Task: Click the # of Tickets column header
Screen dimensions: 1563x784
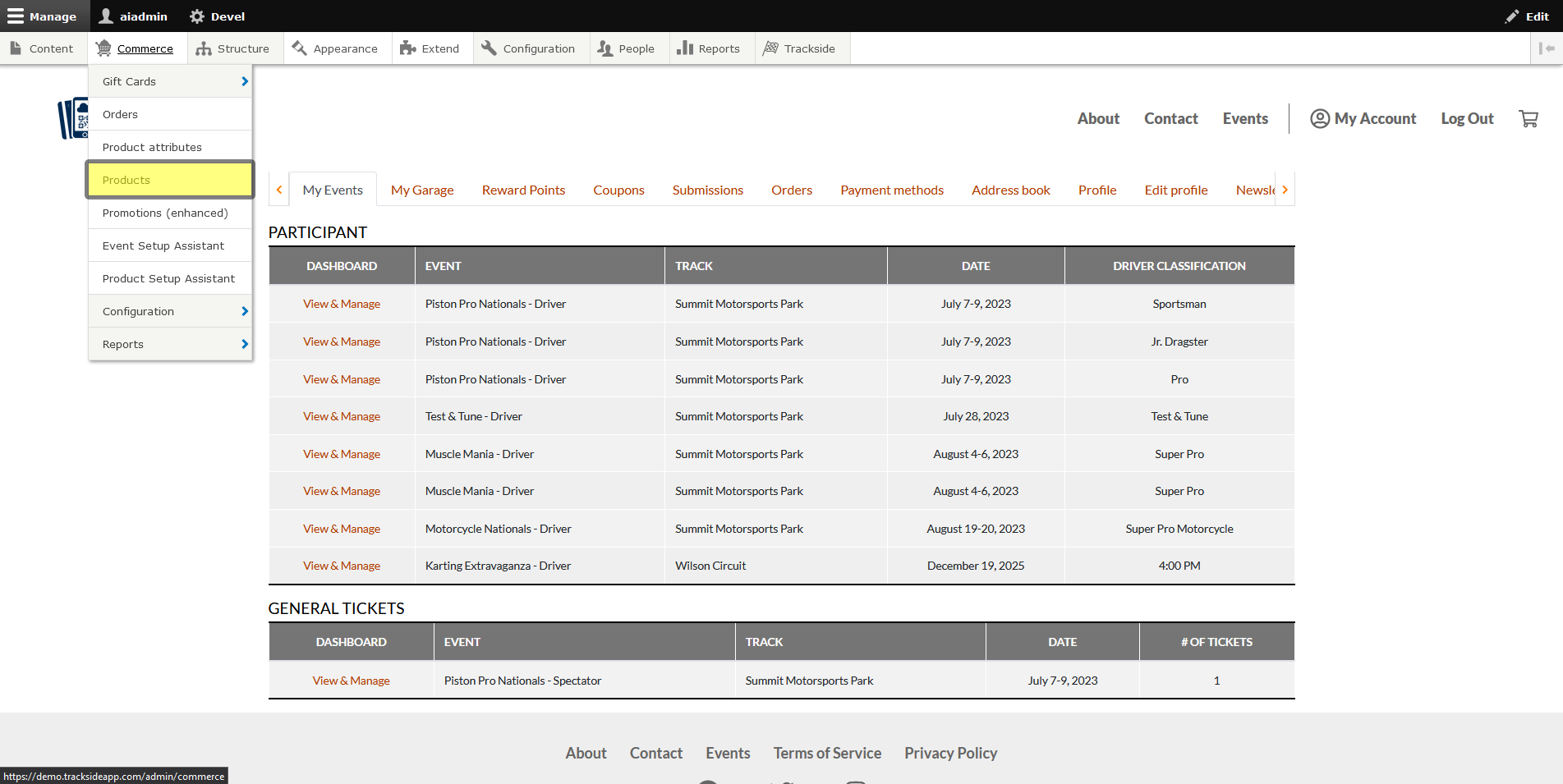Action: pyautogui.click(x=1216, y=642)
